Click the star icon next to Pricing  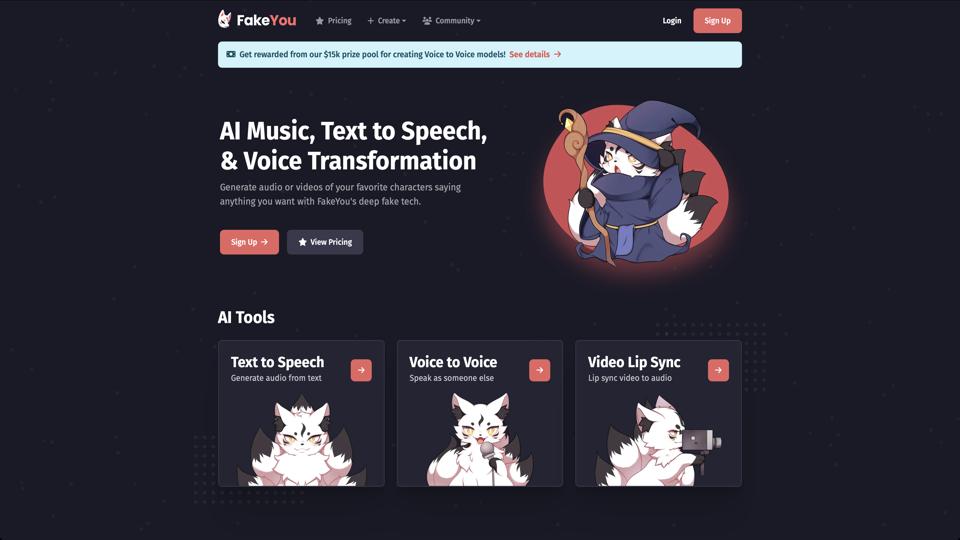(320, 21)
